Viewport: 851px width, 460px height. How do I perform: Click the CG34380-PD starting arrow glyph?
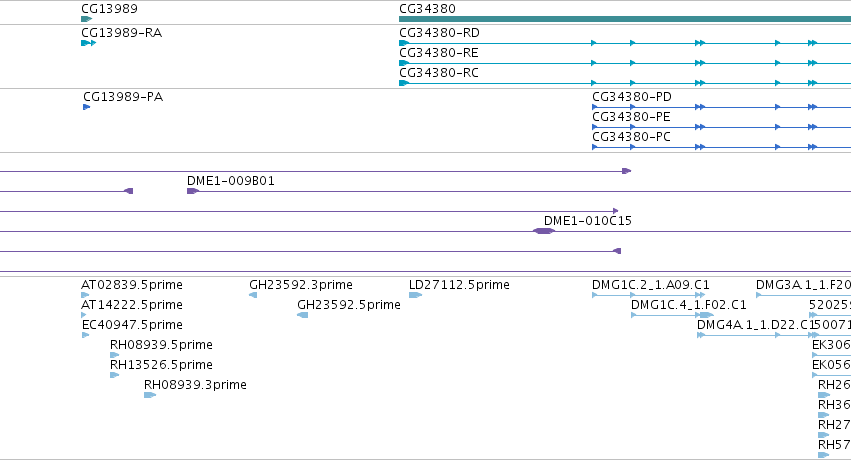click(595, 107)
